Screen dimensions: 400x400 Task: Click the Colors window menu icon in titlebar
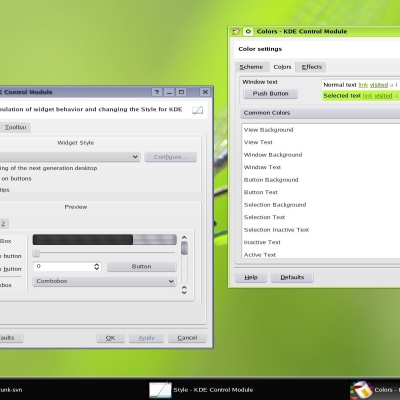coord(236,31)
